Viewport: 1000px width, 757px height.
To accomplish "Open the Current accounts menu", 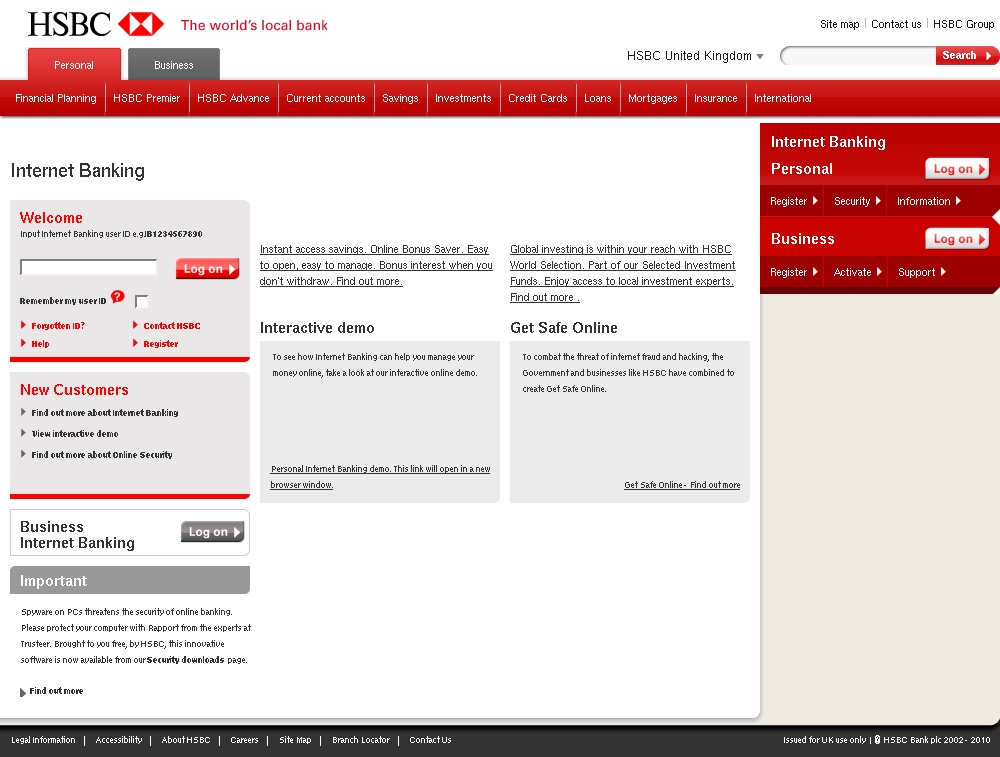I will [x=326, y=98].
